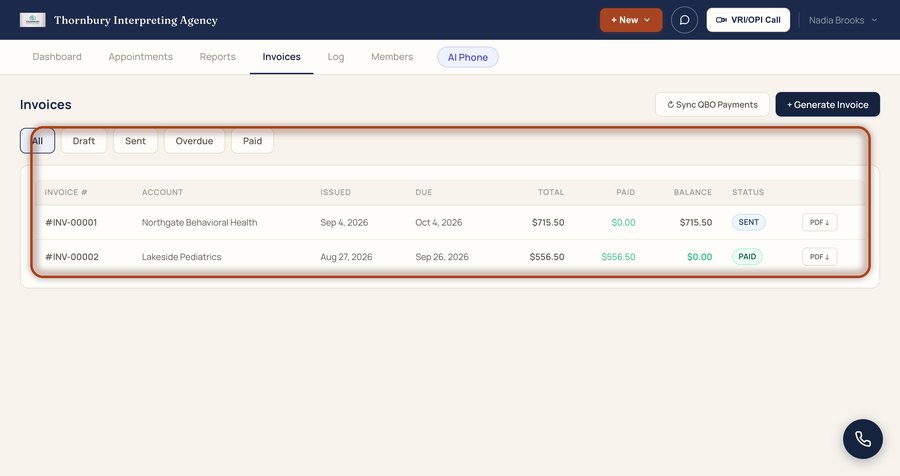Screen dimensions: 900x476
Task: Start a VRI/OPI Call
Action: (x=748, y=20)
